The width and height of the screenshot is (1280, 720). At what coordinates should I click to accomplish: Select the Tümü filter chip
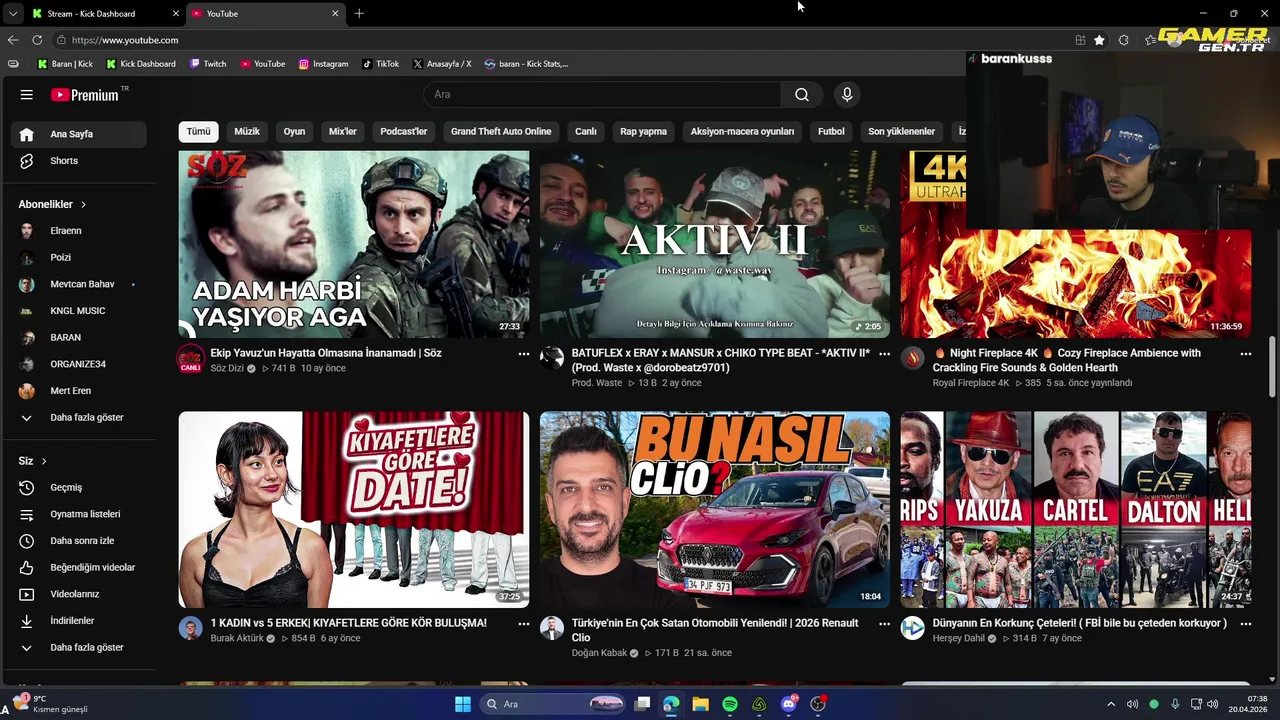(x=198, y=132)
